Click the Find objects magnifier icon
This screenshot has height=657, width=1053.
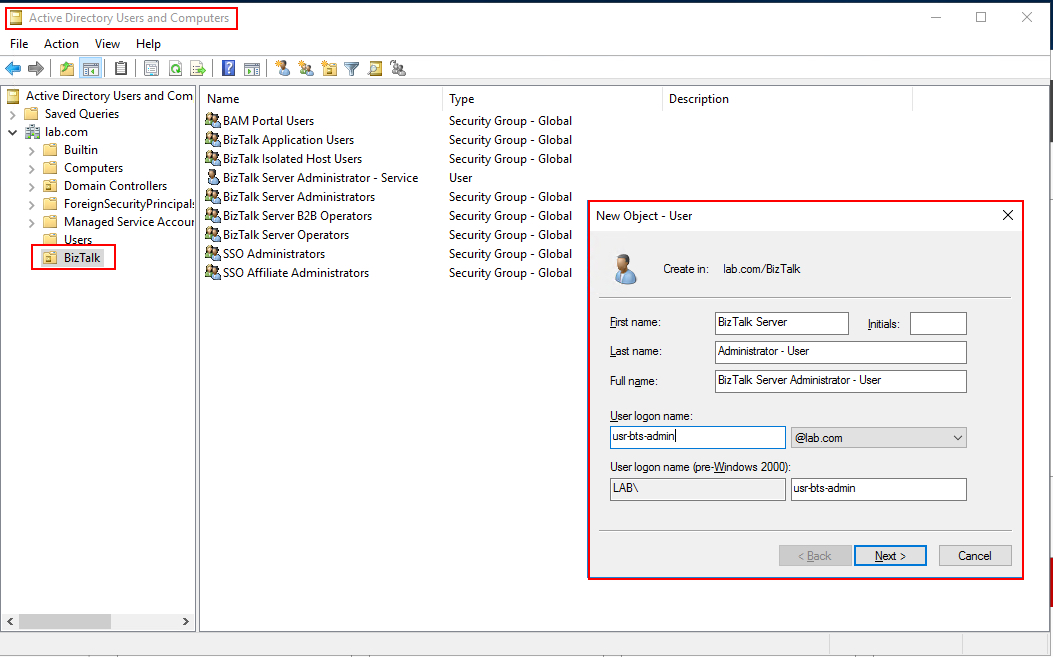(375, 69)
